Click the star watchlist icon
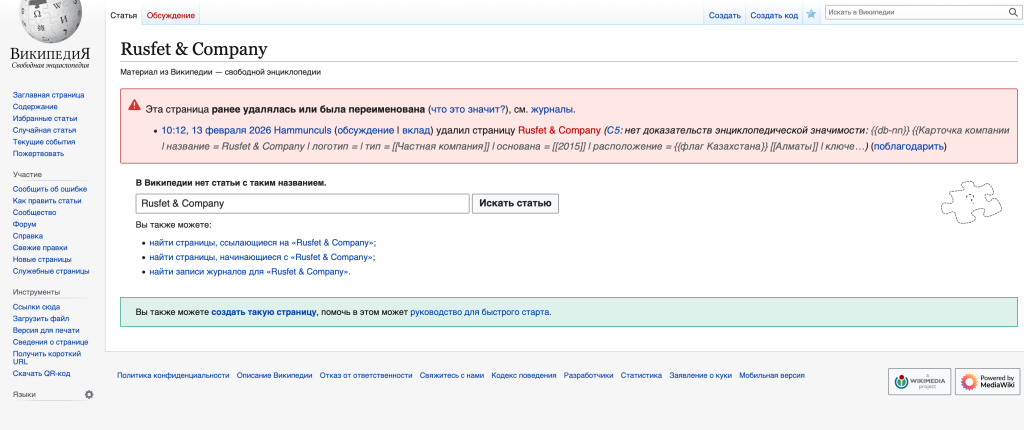Image resolution: width=1024 pixels, height=430 pixels. [x=811, y=14]
